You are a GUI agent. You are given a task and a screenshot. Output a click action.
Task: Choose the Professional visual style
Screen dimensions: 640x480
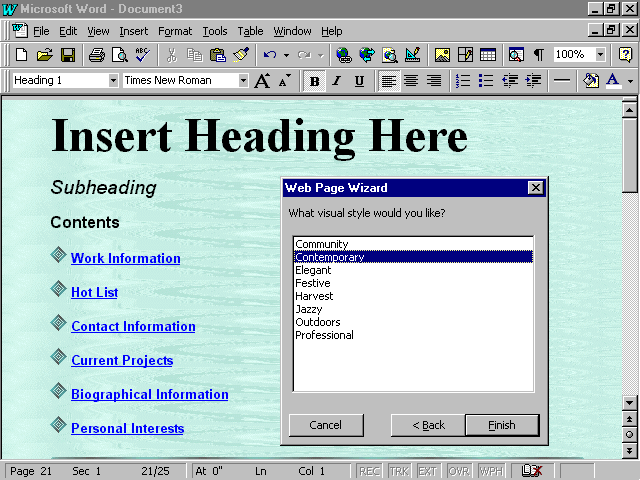[413, 335]
